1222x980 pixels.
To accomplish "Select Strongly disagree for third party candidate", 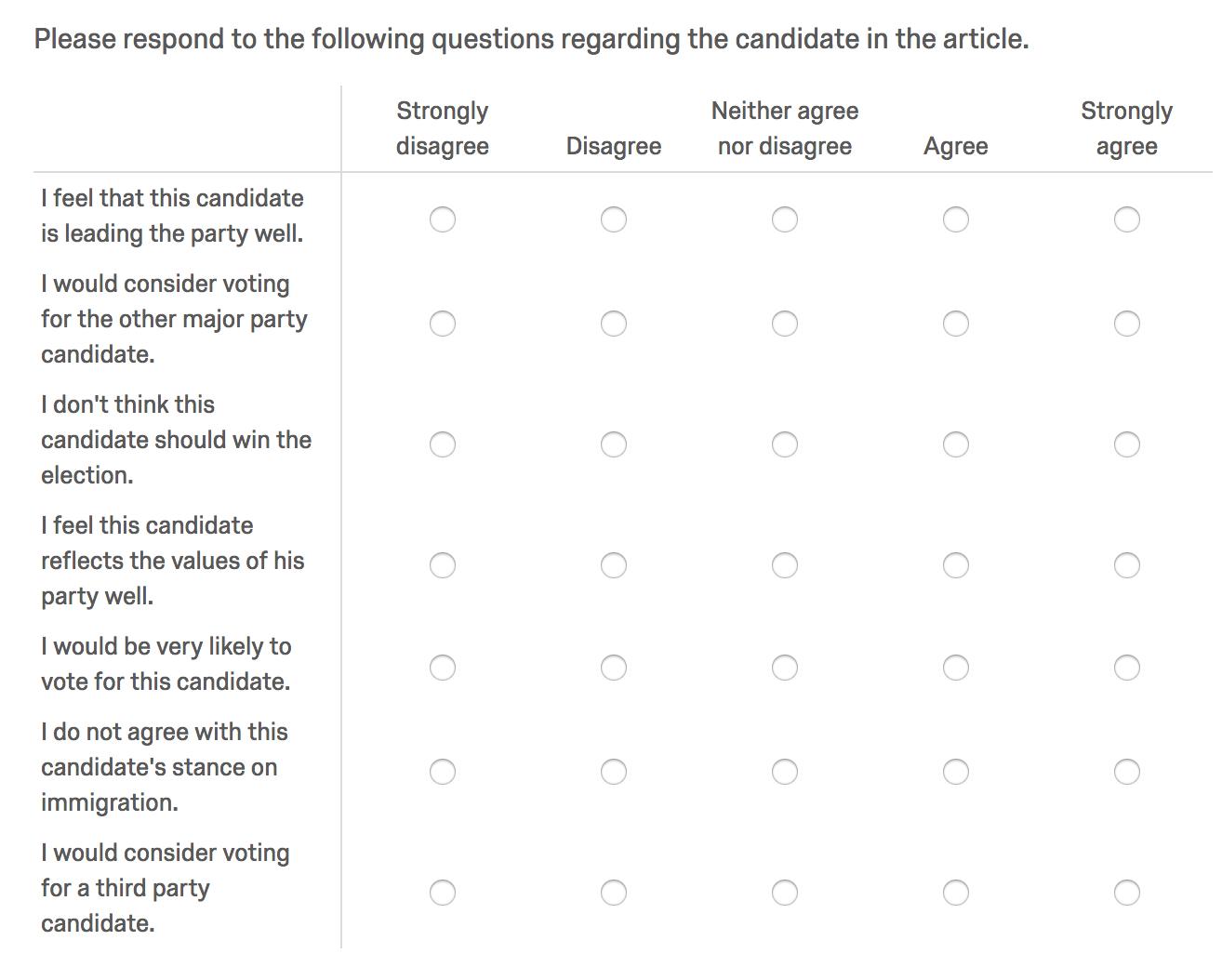I will (x=443, y=893).
